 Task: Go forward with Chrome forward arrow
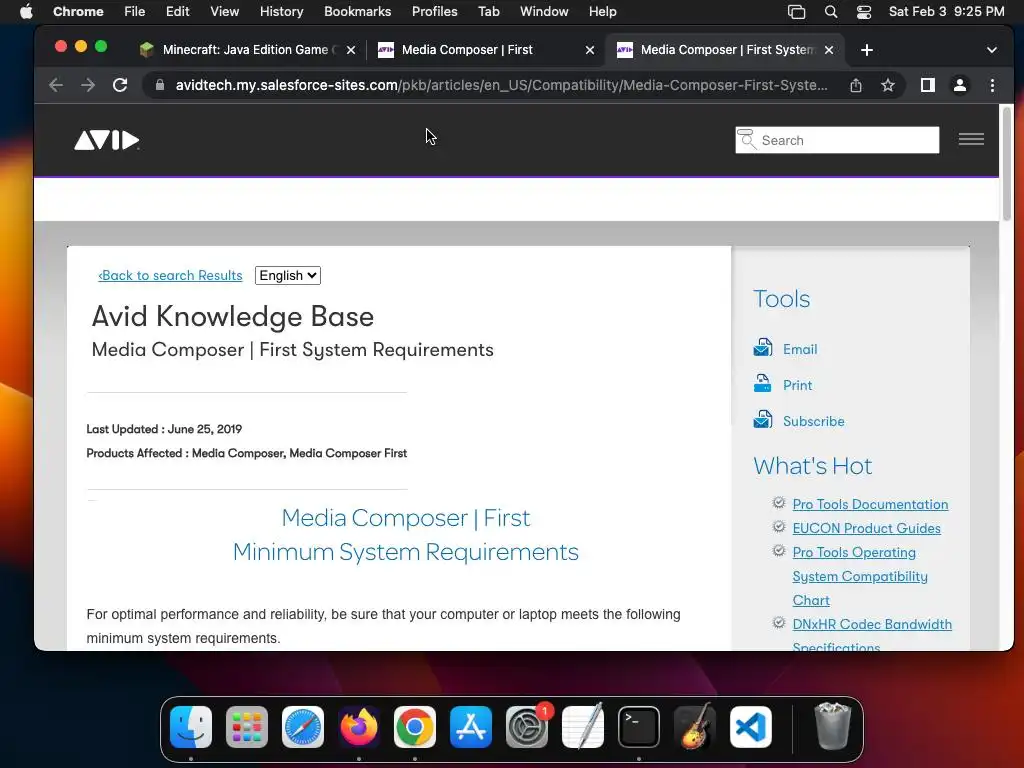coord(88,85)
